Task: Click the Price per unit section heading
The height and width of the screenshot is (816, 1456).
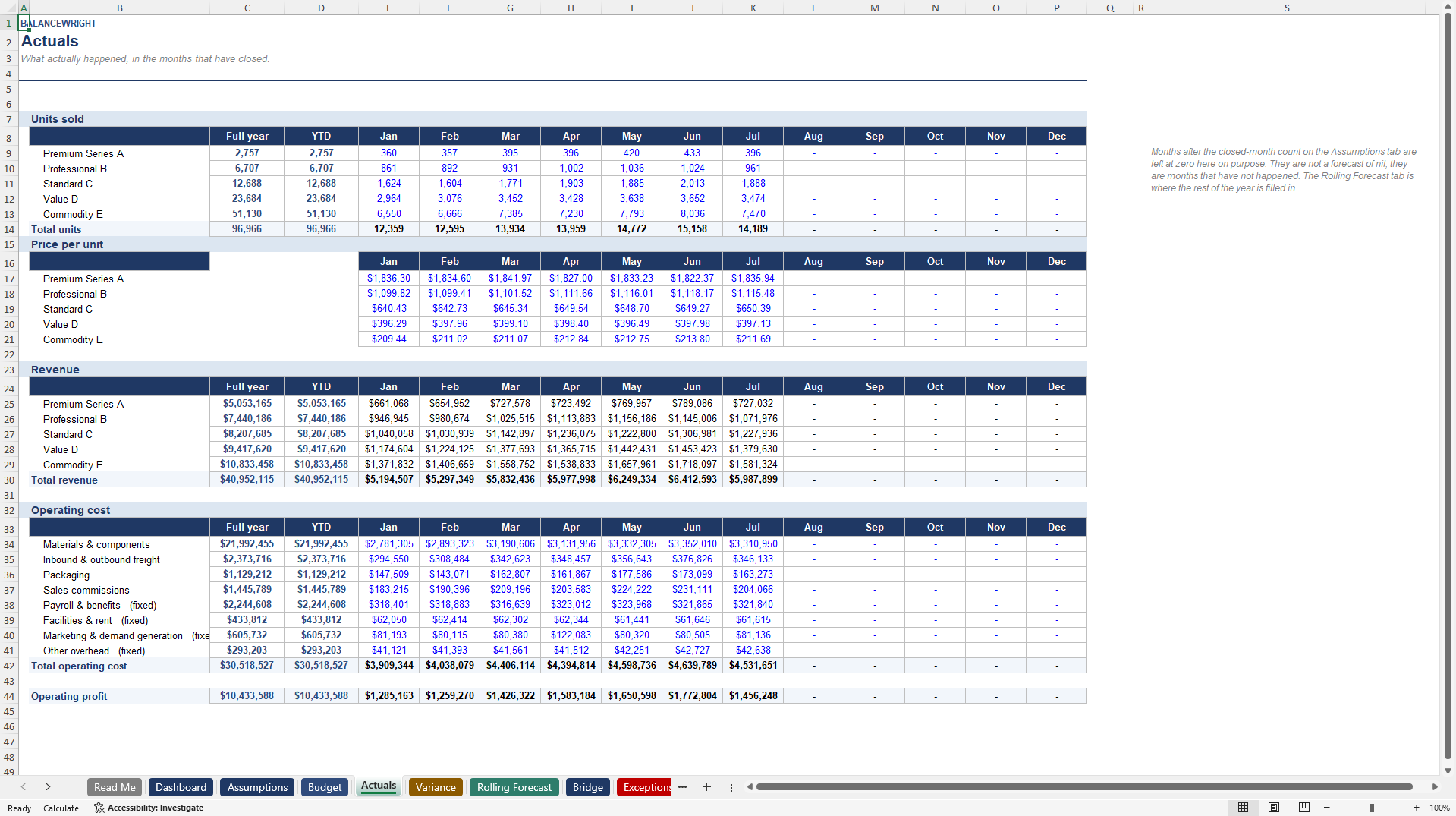Action: pos(67,244)
